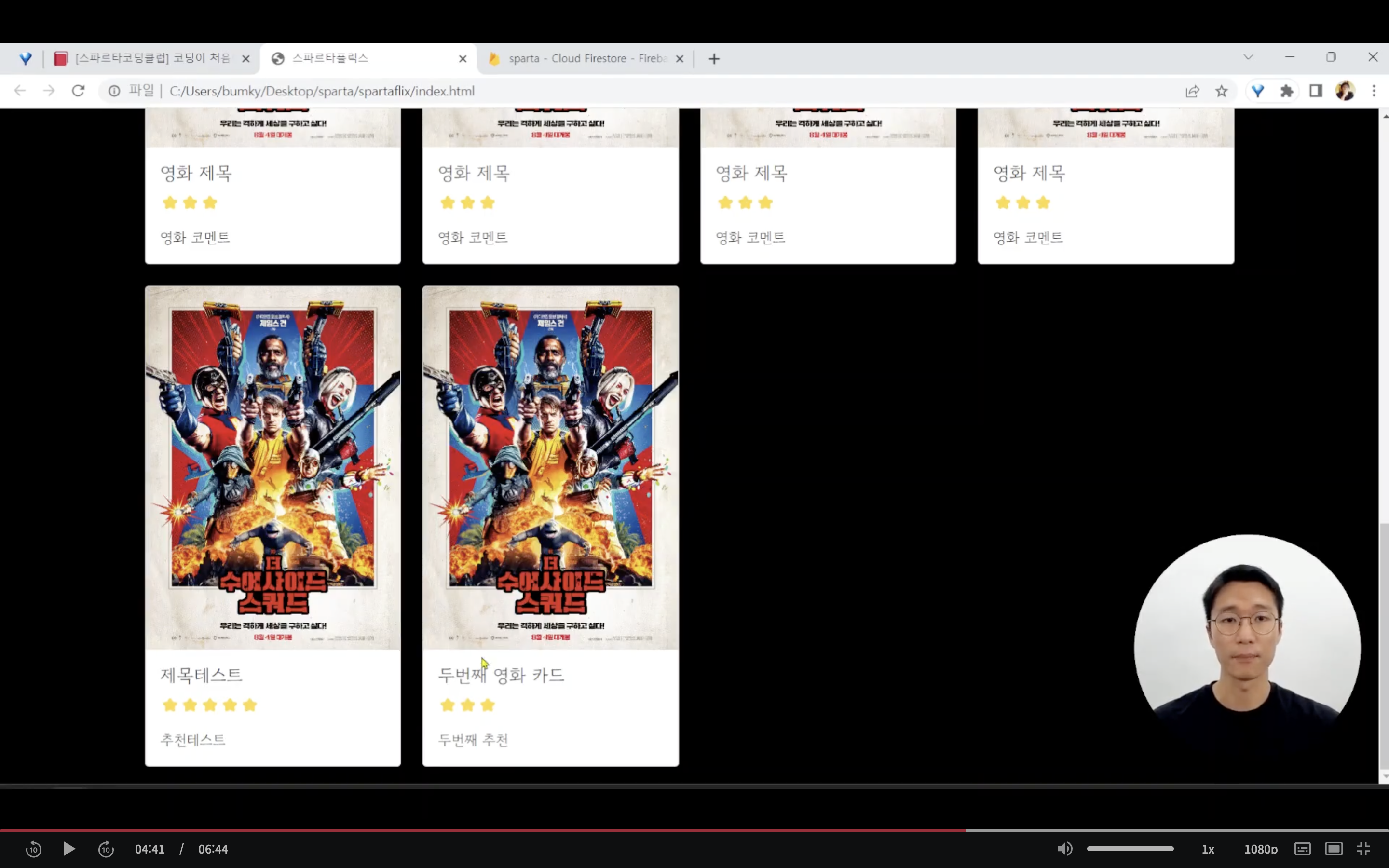Minimize the browser window
Image resolution: width=1389 pixels, height=868 pixels.
1290,57
